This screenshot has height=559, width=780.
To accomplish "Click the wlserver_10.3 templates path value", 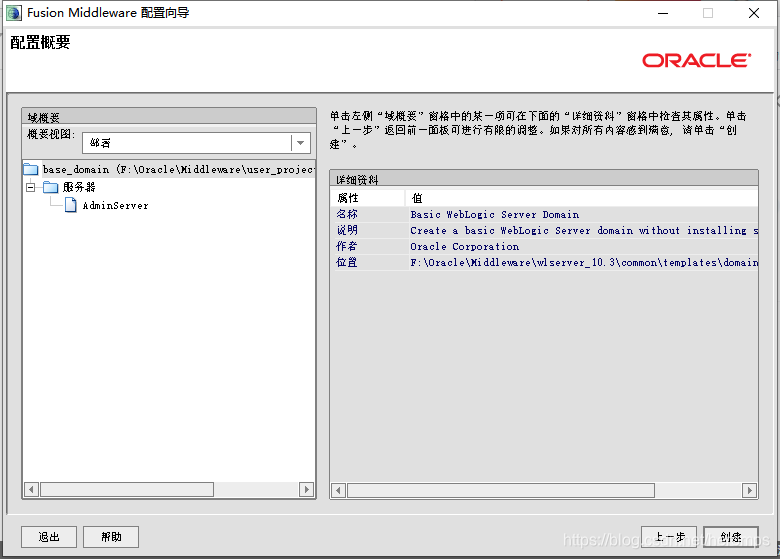I will click(x=584, y=262).
